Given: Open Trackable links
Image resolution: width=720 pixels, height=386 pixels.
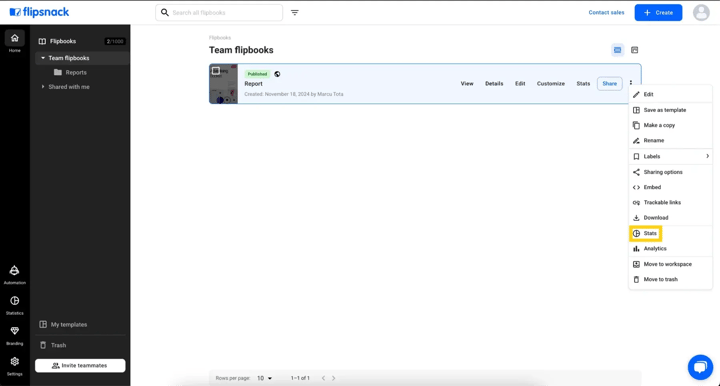Looking at the screenshot, I should pos(670,202).
